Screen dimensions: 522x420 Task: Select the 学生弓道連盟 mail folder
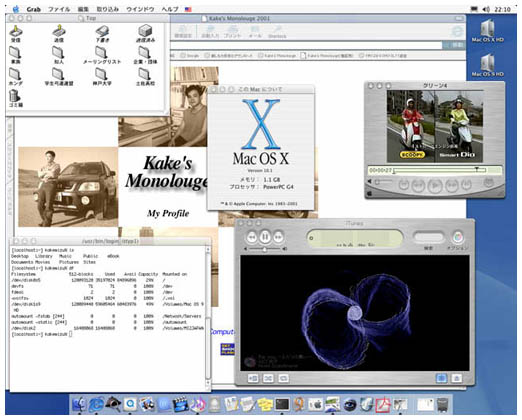[59, 76]
